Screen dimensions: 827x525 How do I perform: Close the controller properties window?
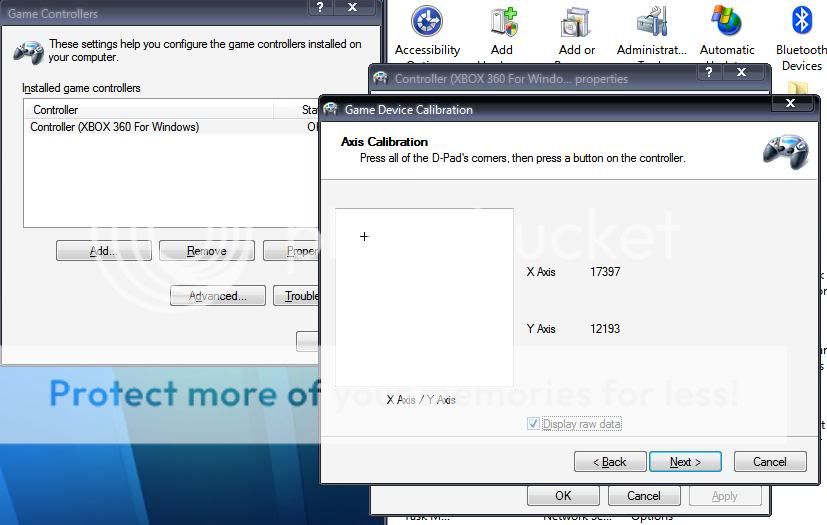(x=742, y=71)
